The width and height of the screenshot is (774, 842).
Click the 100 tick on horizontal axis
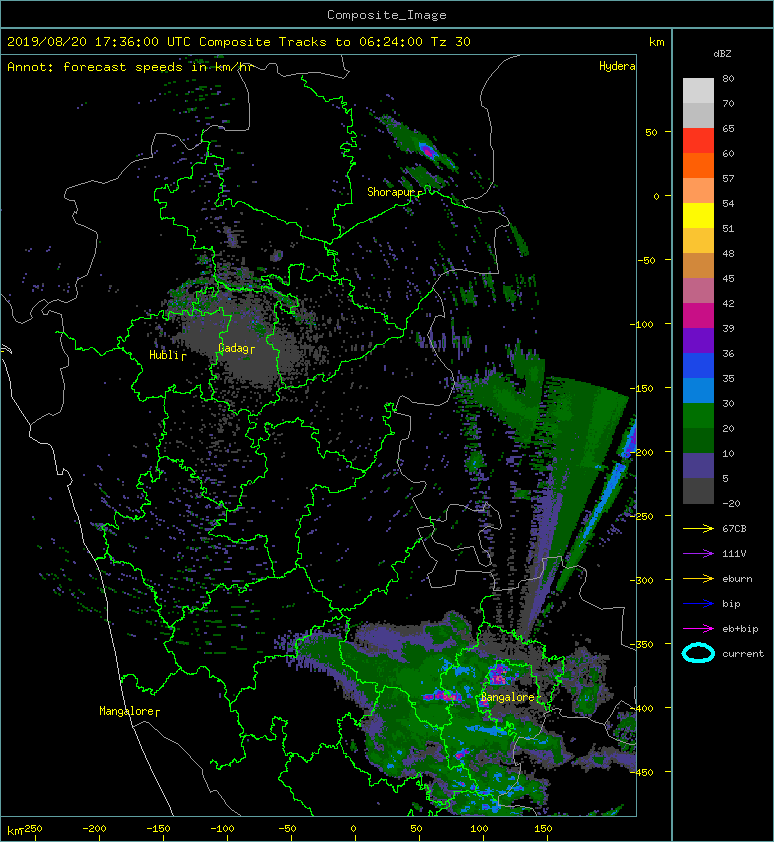pyautogui.click(x=479, y=829)
